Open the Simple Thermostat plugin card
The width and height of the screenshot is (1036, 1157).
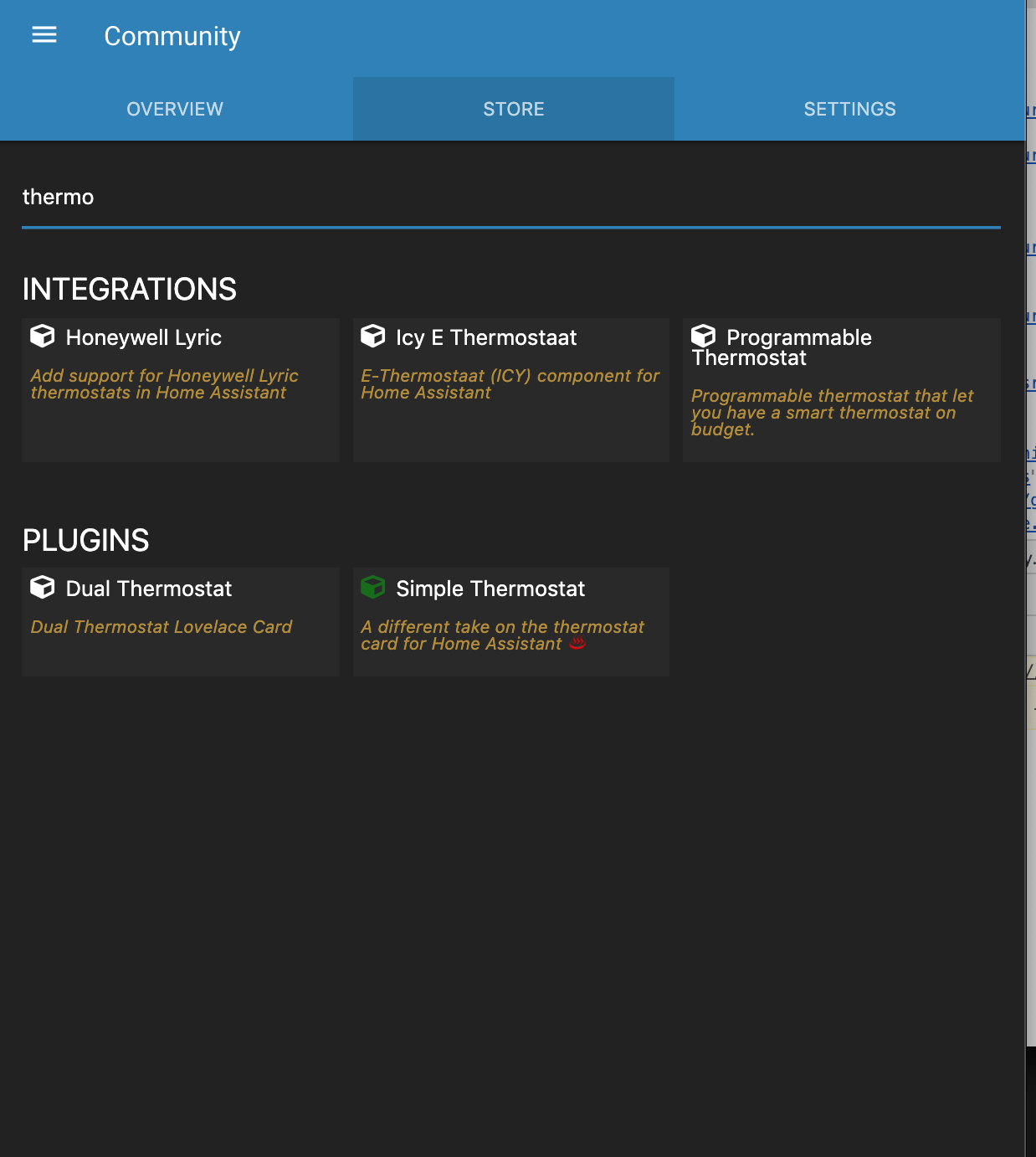[510, 620]
